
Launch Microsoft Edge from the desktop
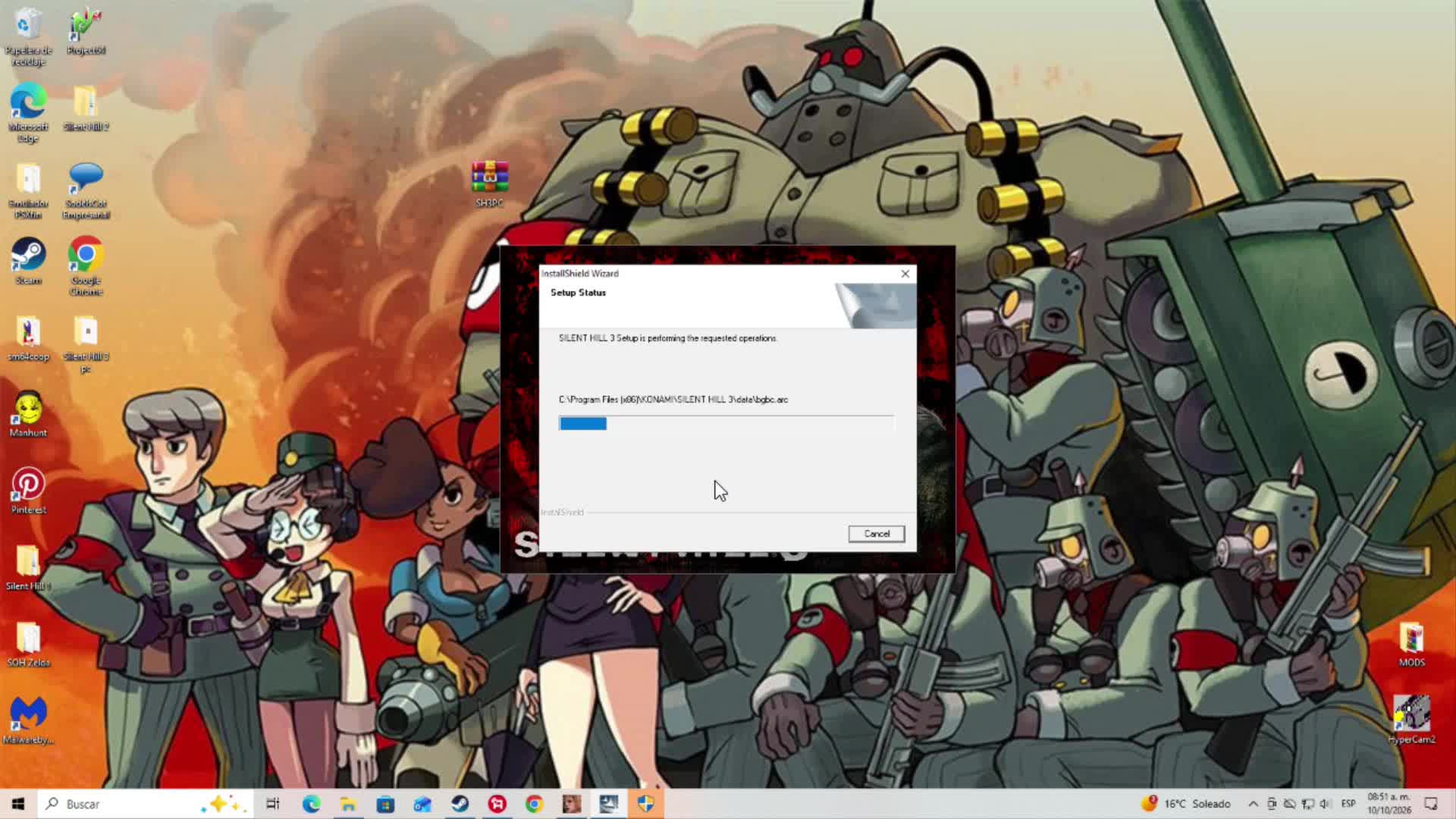coord(28,113)
